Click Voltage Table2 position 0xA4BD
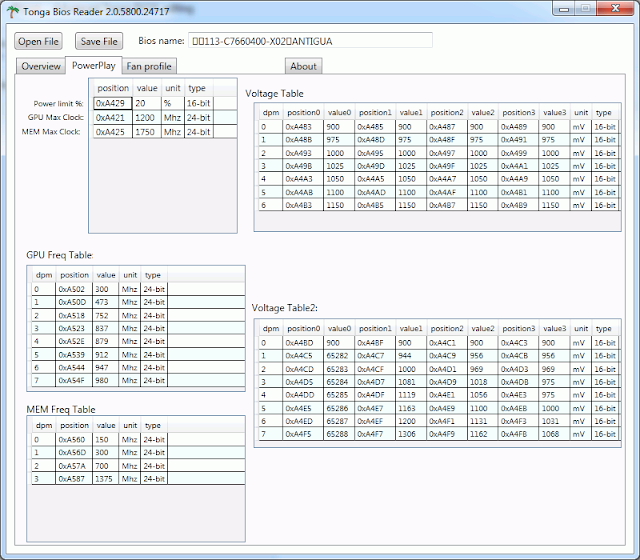Screen dimensions: 640x560 point(303,343)
